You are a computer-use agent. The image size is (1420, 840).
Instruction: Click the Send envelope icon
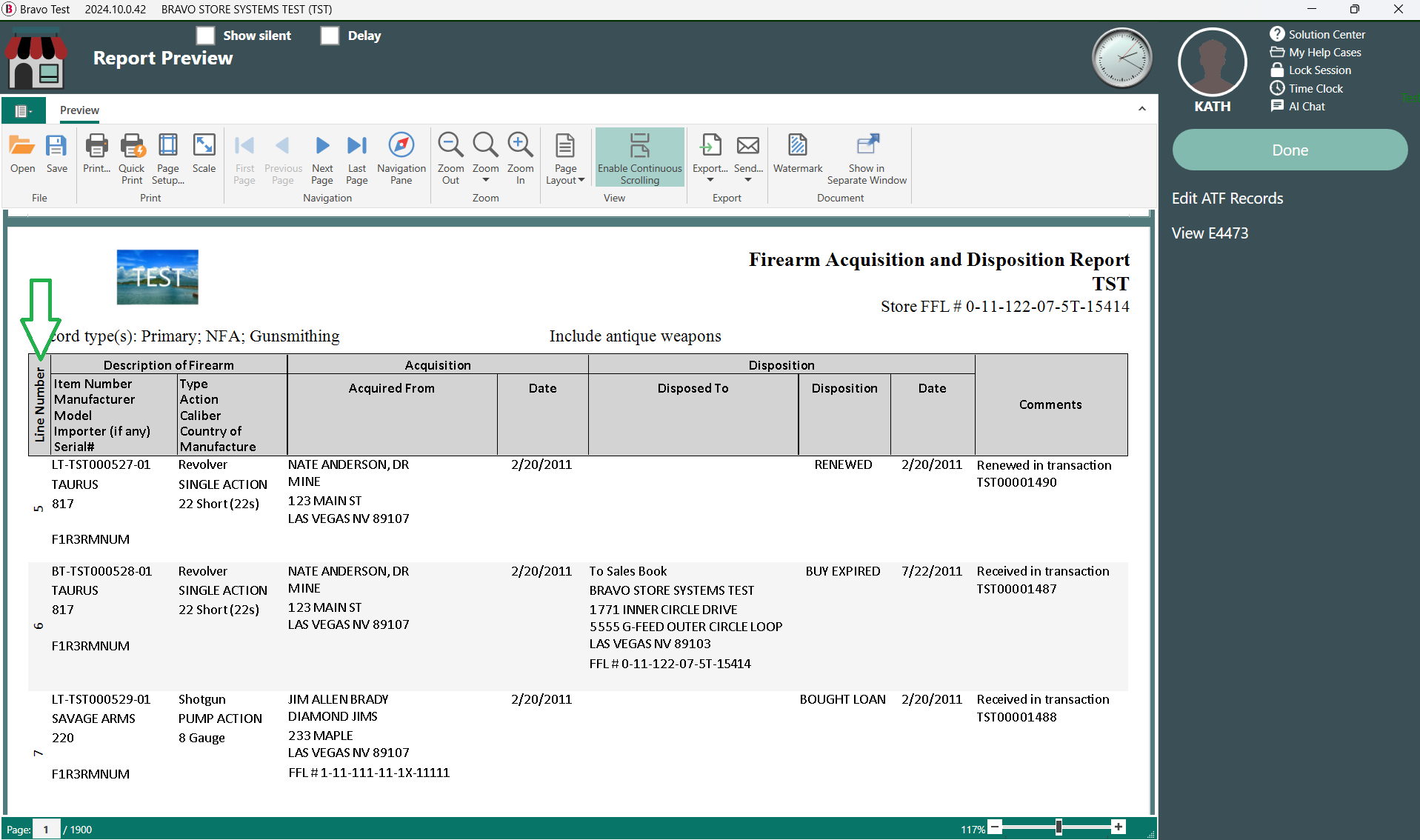tap(748, 145)
